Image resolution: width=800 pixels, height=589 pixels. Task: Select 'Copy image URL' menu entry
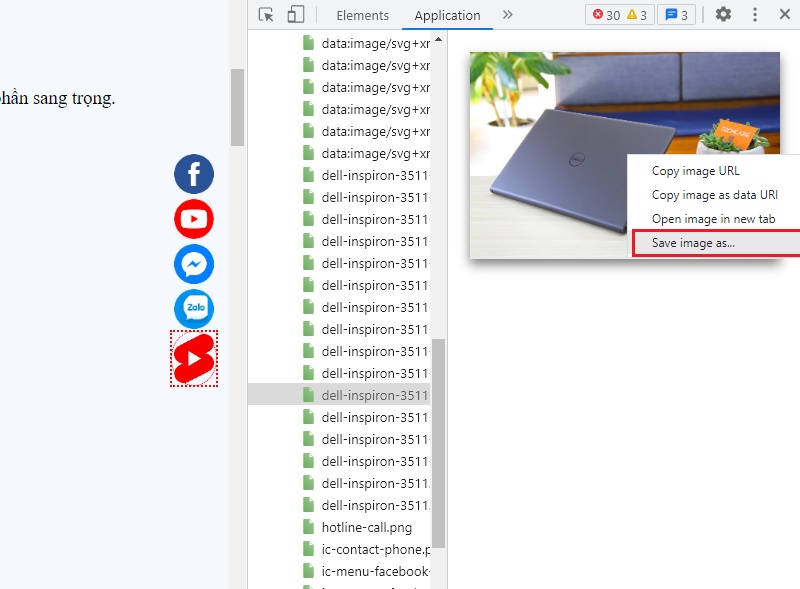point(696,171)
